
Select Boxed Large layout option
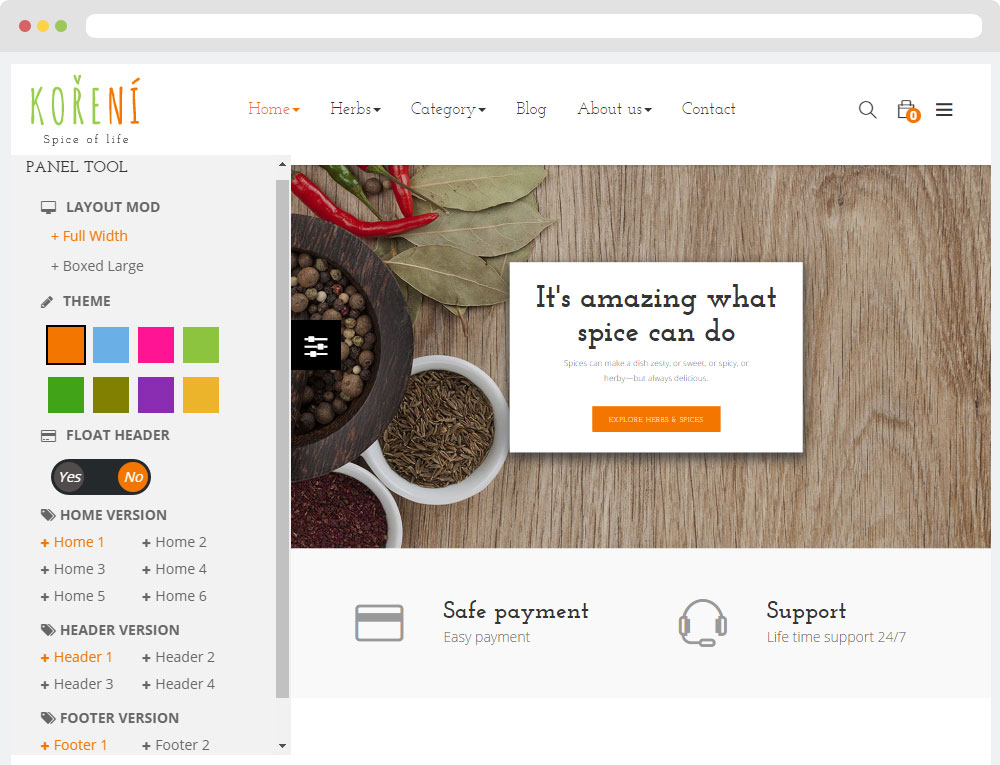click(x=97, y=266)
